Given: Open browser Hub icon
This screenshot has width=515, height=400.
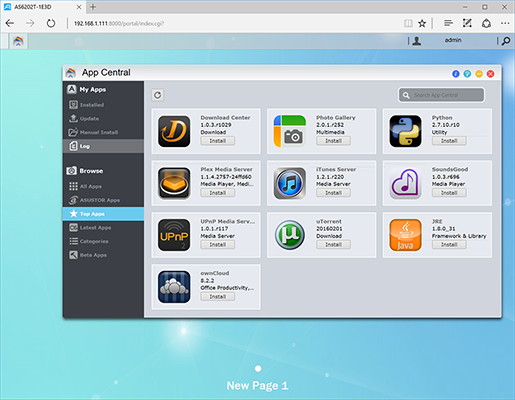Looking at the screenshot, I should pyautogui.click(x=448, y=23).
